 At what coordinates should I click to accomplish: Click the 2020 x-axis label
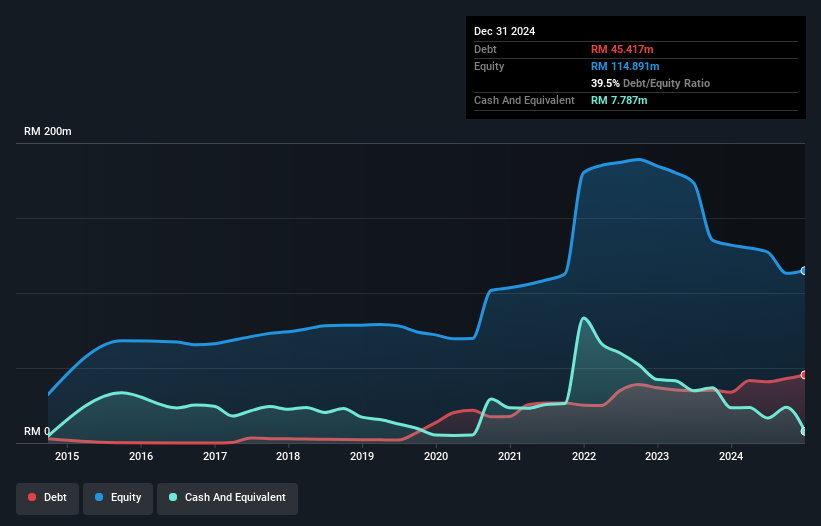[436, 456]
